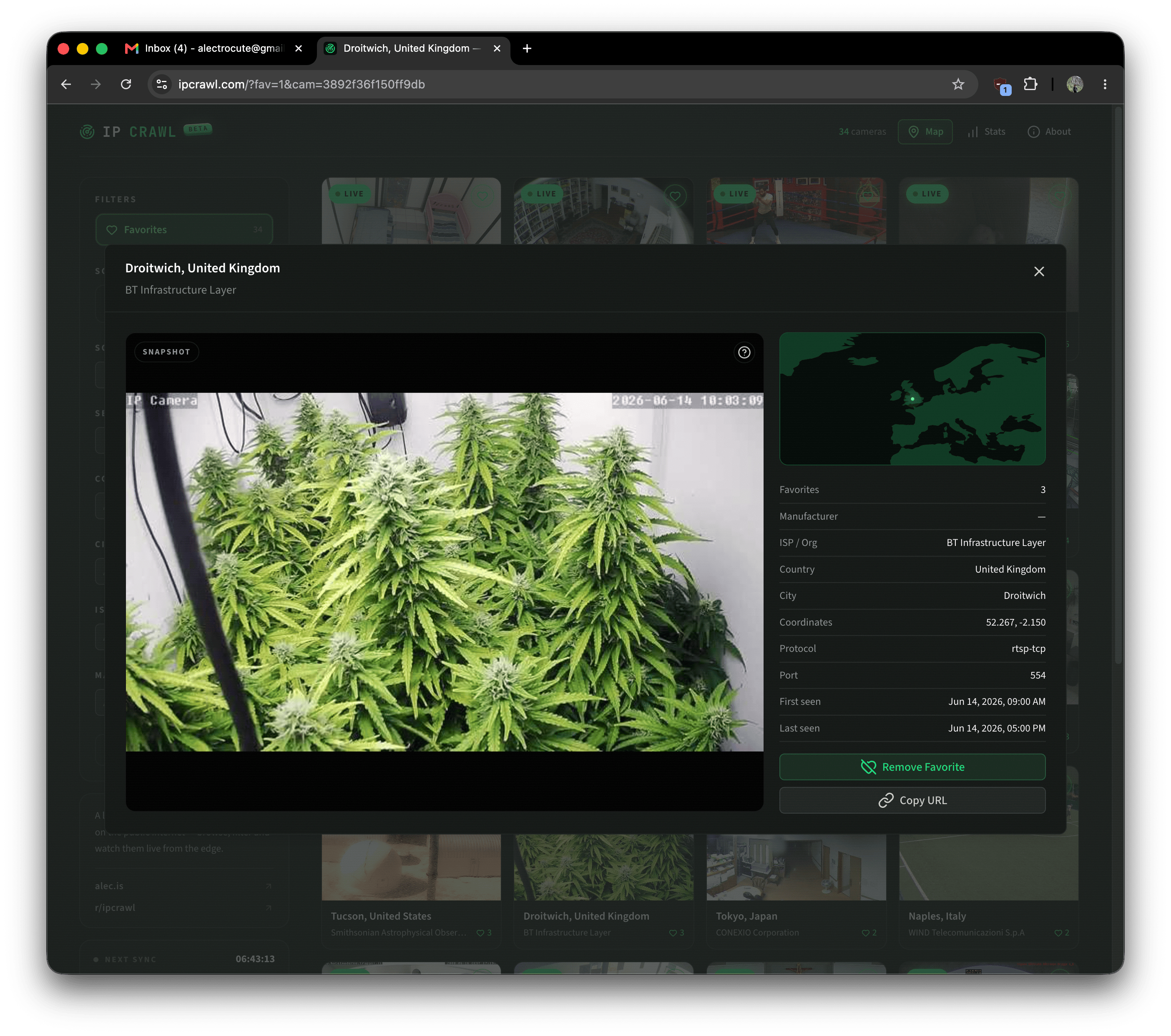Switch to the Gmail Inbox tab
1171x1036 pixels.
click(x=214, y=49)
